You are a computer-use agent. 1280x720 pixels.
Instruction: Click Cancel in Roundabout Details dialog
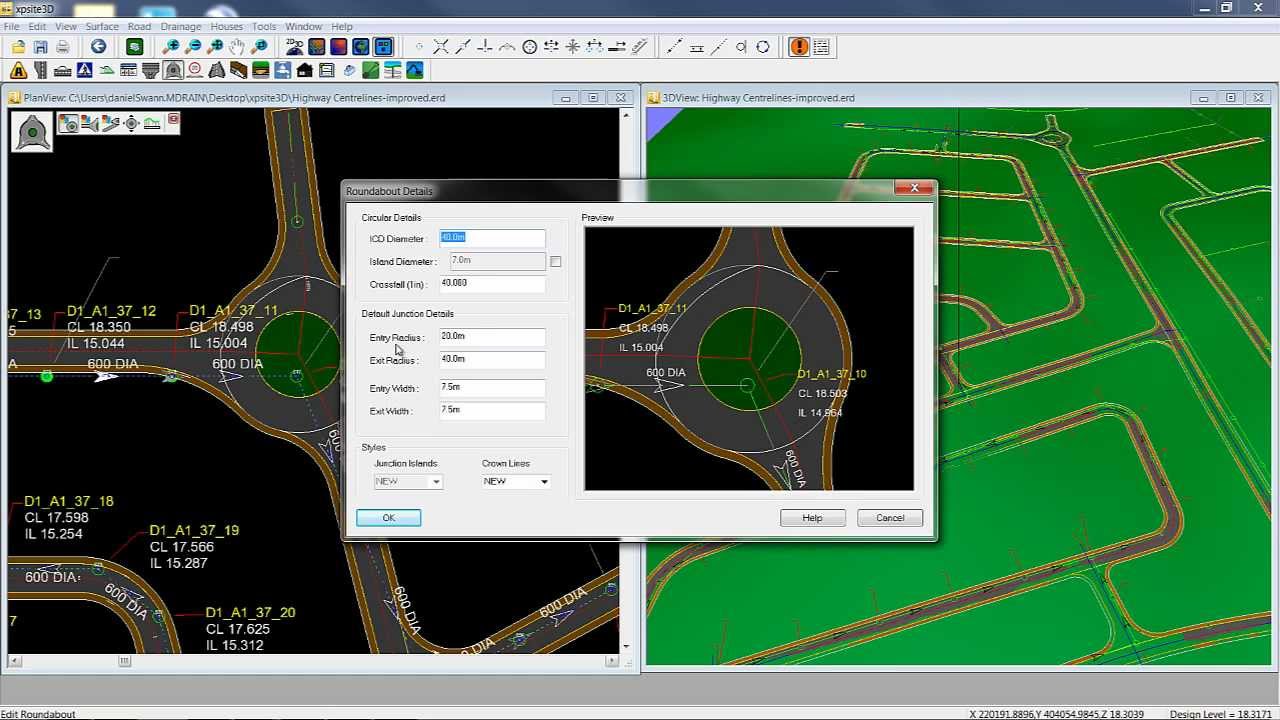890,518
